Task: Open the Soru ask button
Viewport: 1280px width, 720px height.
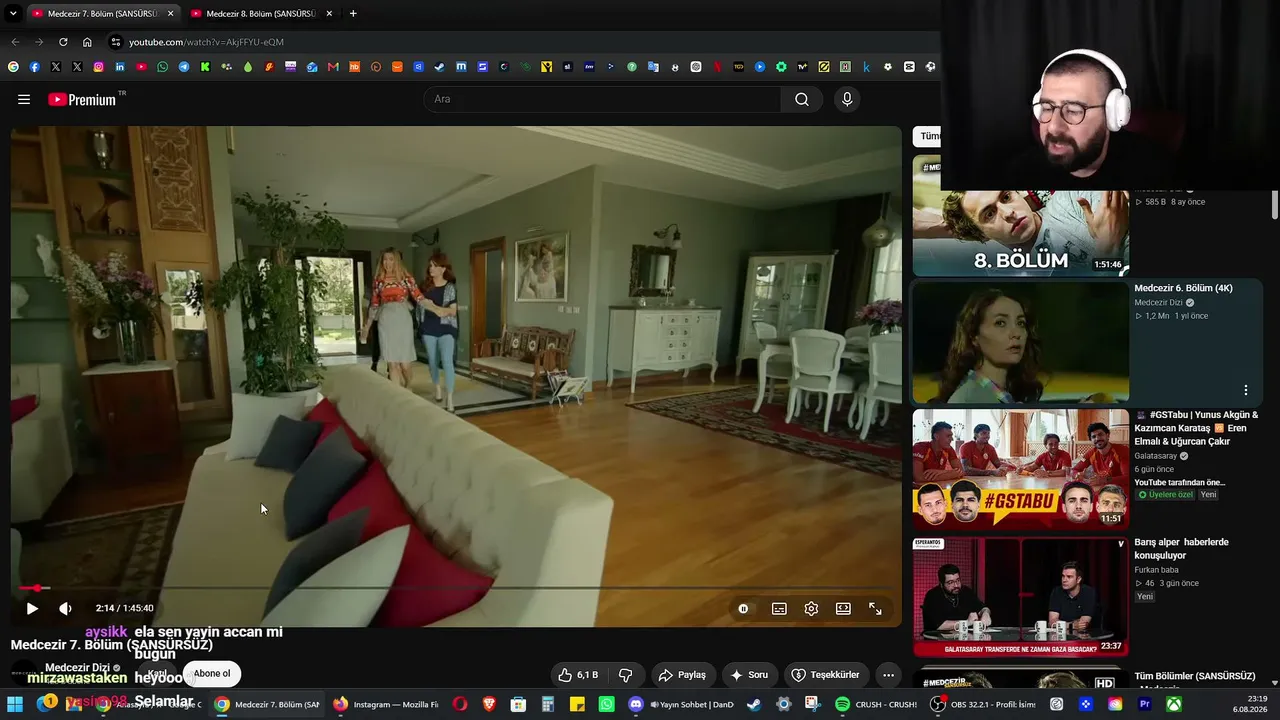Action: tap(749, 675)
